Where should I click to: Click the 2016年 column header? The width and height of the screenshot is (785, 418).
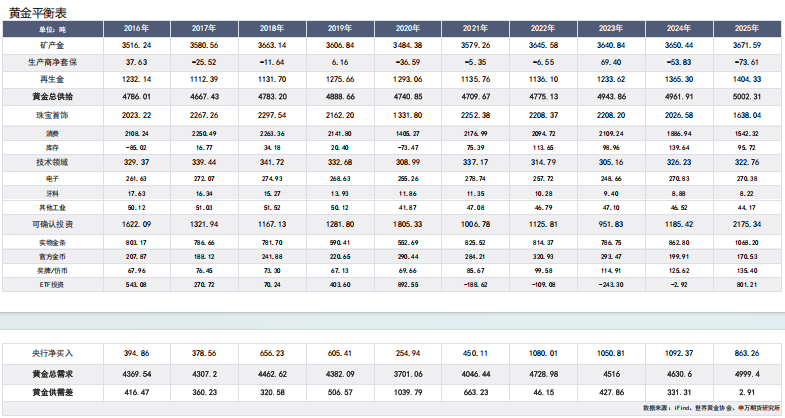pos(136,29)
